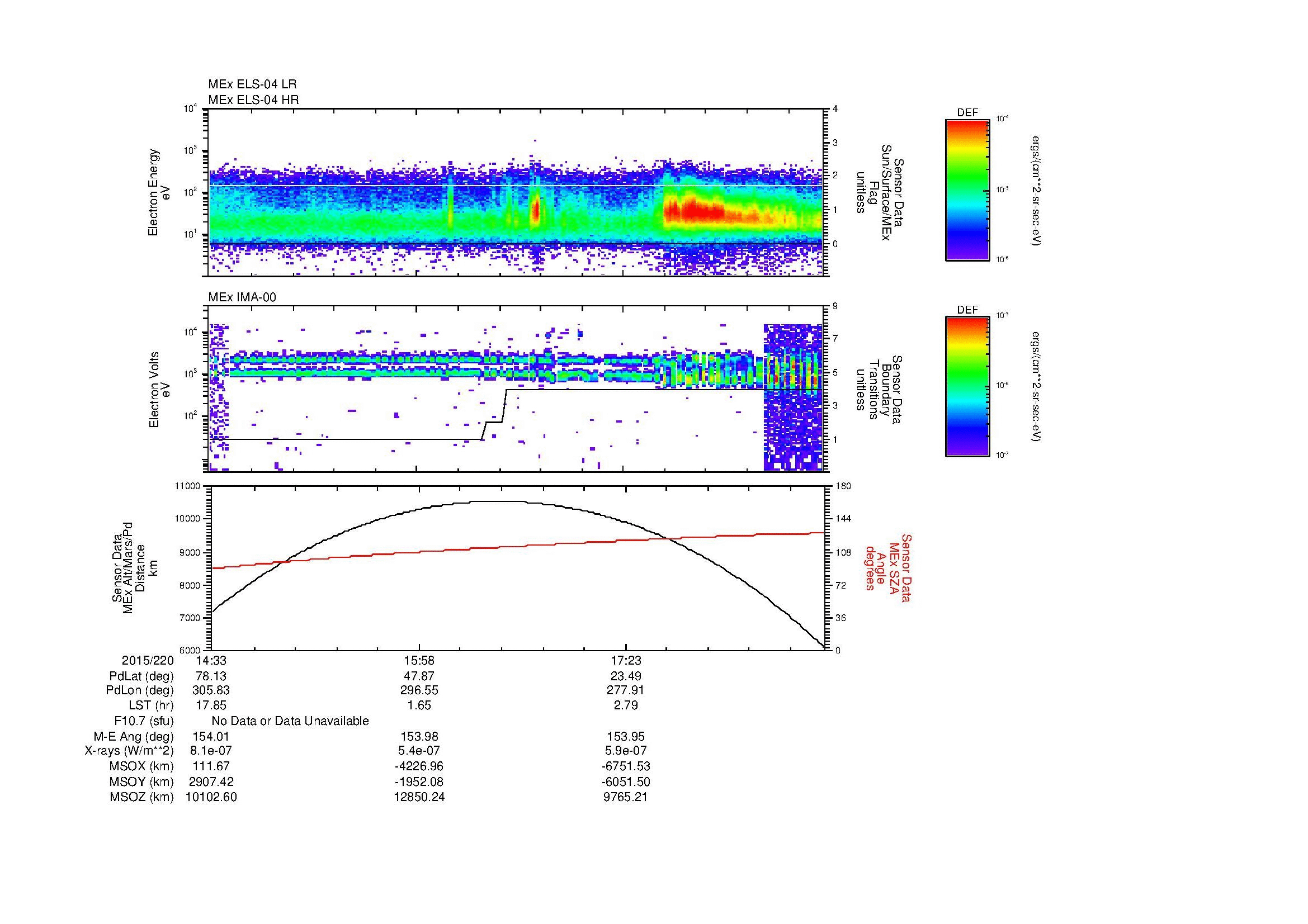Click the 'M-E Ang (deg)' row label

[x=134, y=736]
